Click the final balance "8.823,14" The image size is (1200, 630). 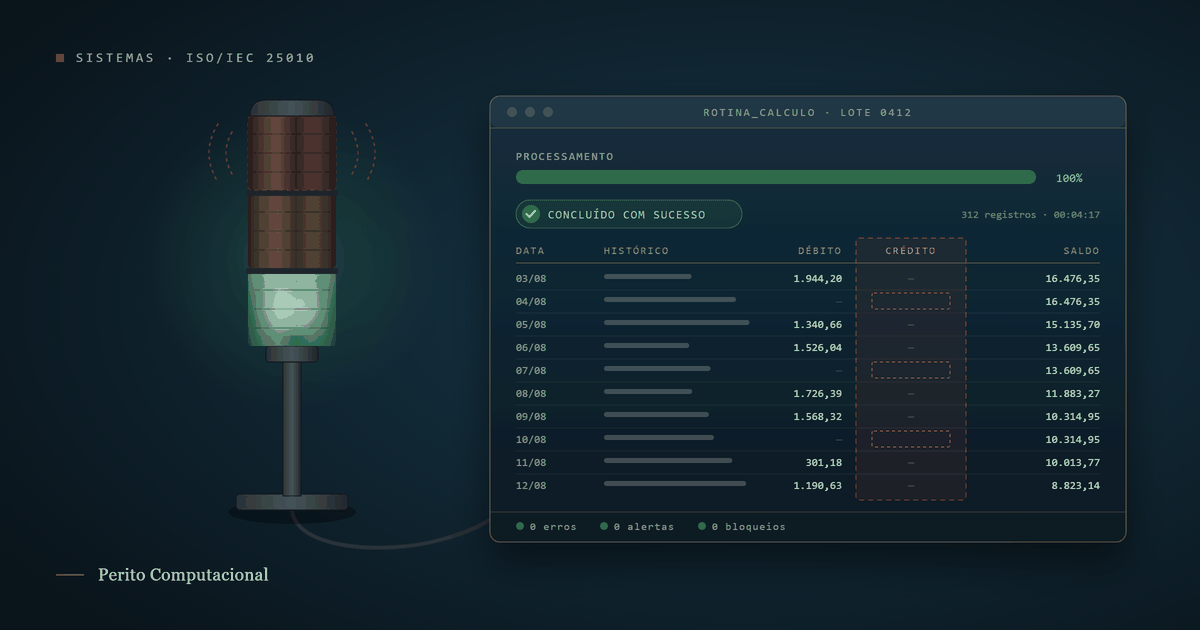click(1076, 486)
